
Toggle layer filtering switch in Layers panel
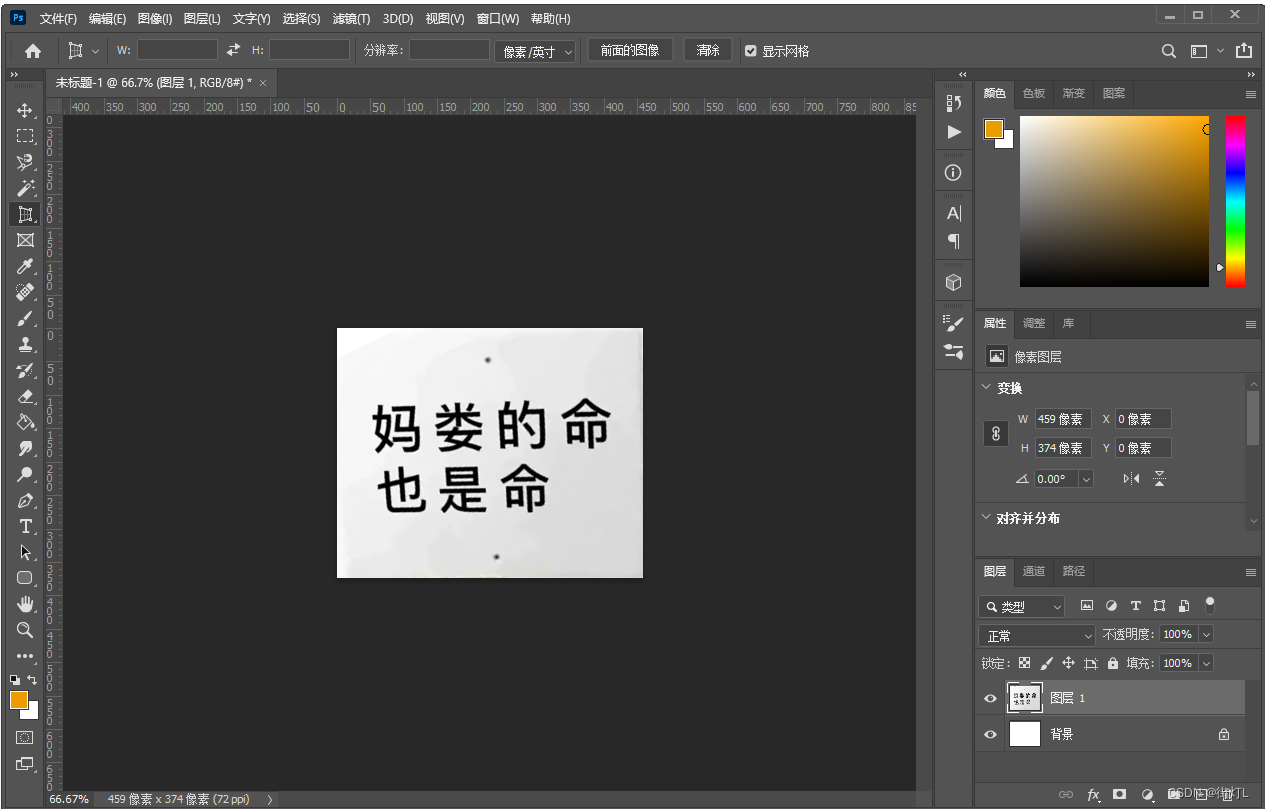(x=1210, y=605)
